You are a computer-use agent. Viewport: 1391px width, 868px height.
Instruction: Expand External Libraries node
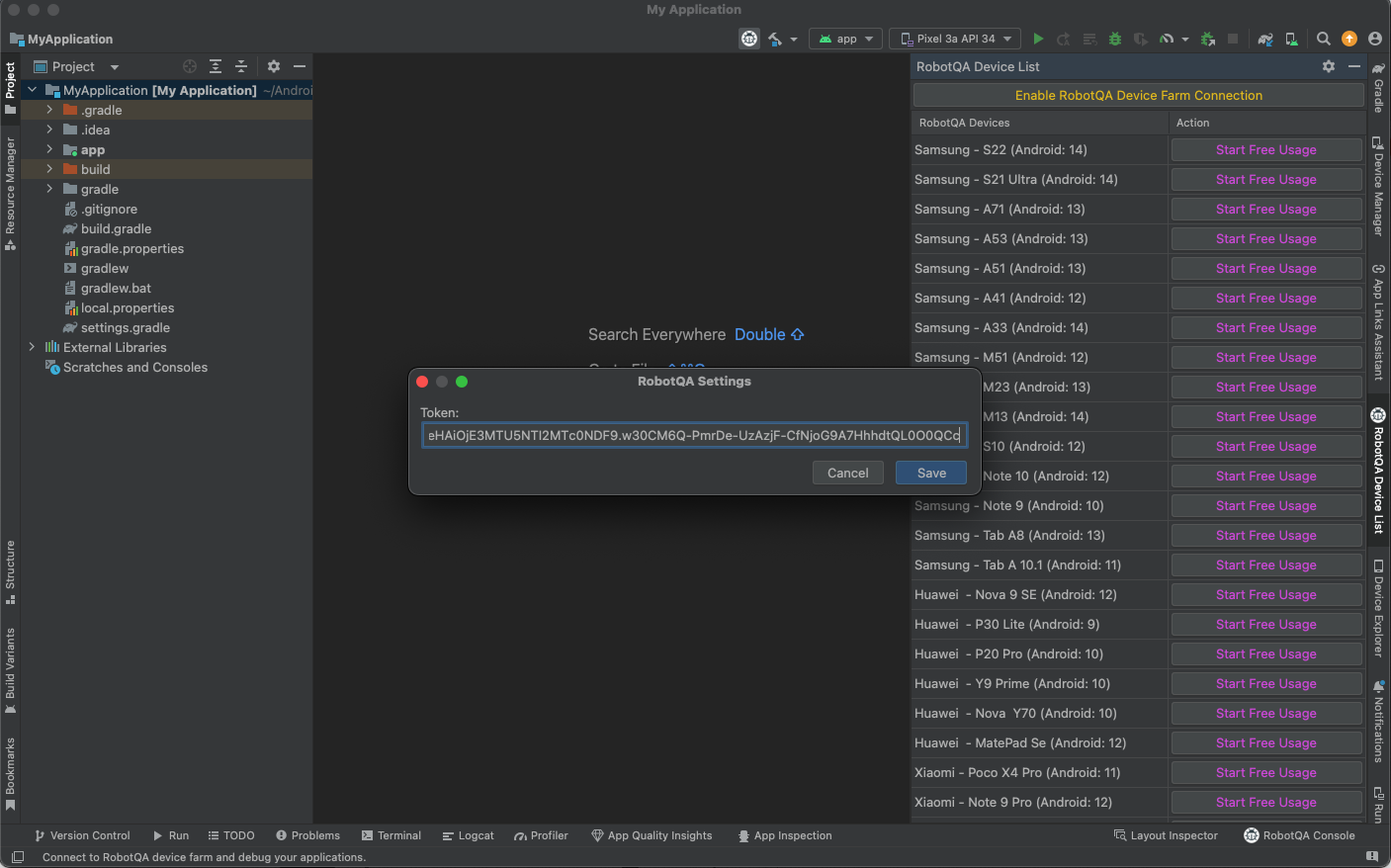[x=33, y=347]
